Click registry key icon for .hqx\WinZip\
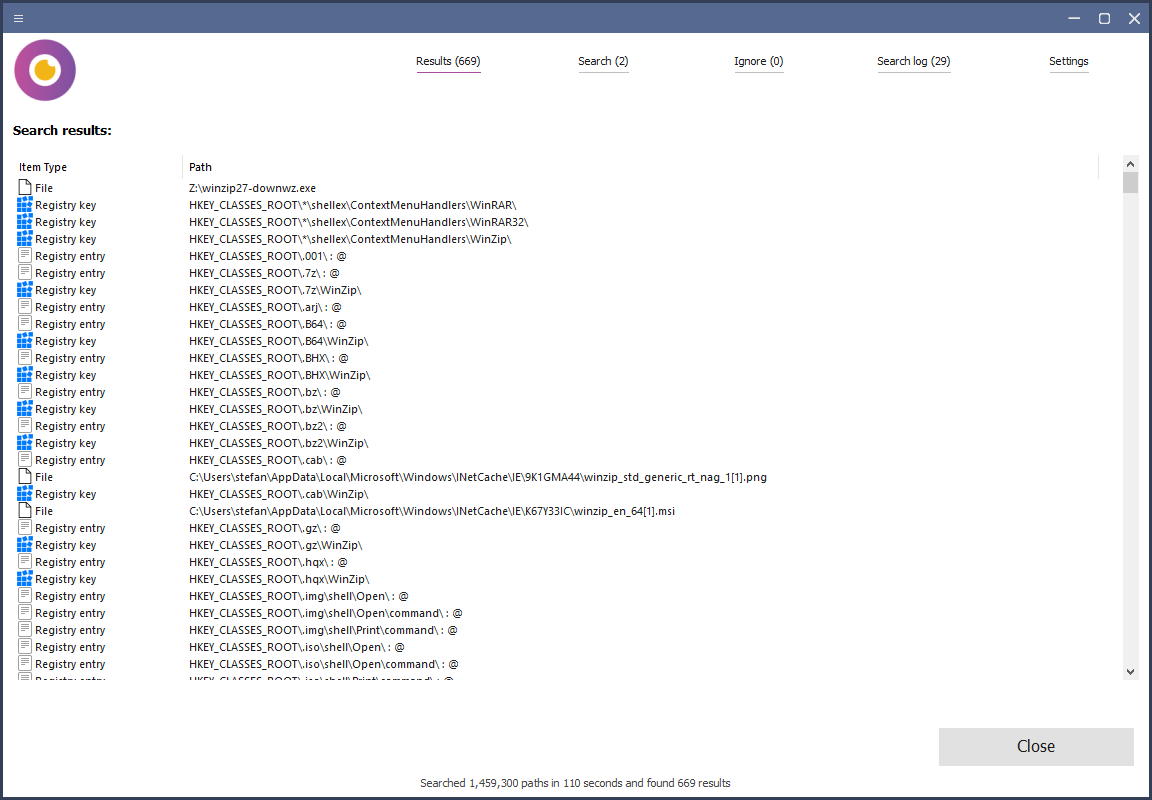The height and width of the screenshot is (800, 1152). (x=25, y=579)
